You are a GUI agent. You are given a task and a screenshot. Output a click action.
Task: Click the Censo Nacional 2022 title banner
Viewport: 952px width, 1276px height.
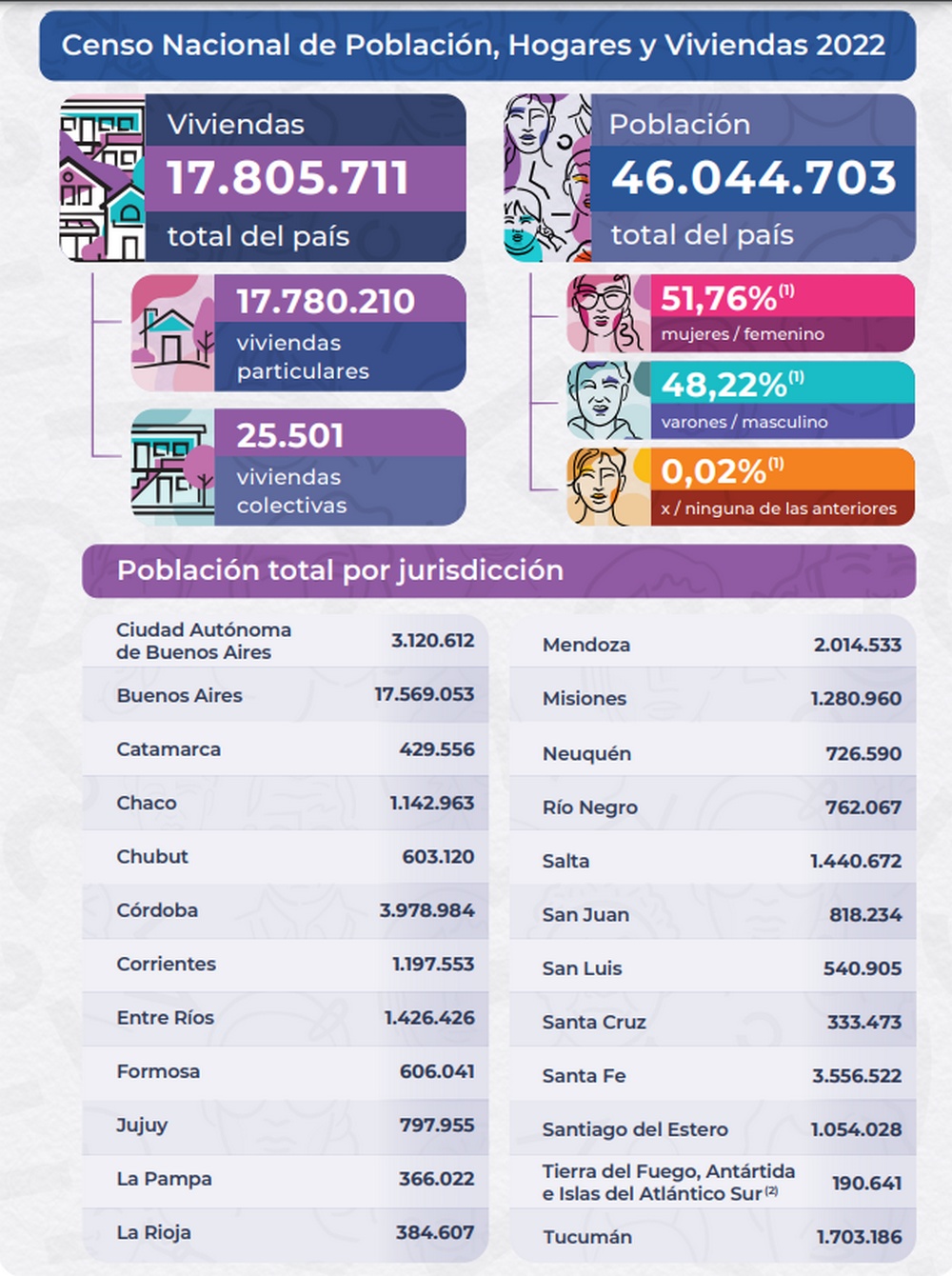477,46
